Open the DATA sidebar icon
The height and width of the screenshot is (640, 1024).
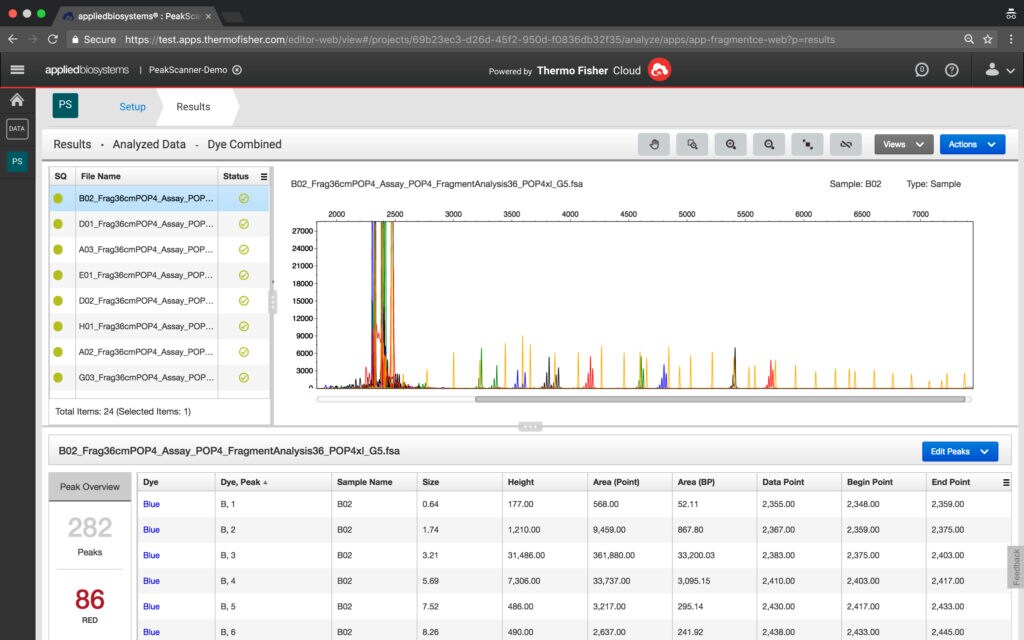17,129
